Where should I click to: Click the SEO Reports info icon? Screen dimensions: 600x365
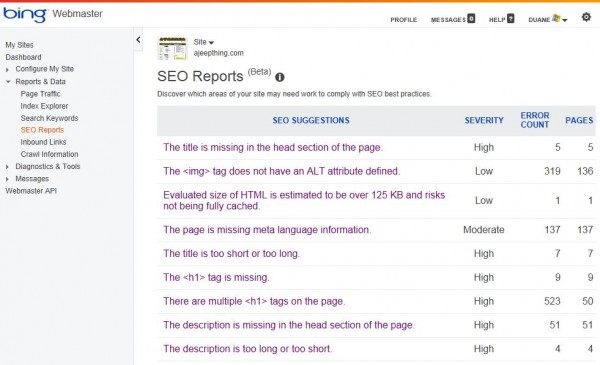[x=280, y=77]
